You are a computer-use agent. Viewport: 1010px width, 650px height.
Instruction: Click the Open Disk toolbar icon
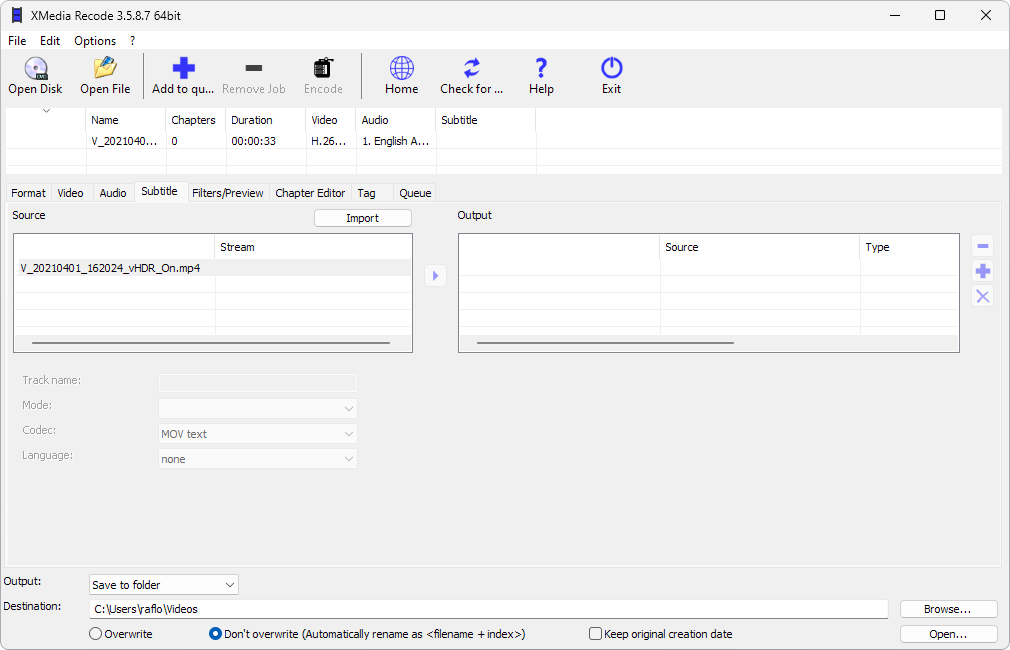coord(35,69)
